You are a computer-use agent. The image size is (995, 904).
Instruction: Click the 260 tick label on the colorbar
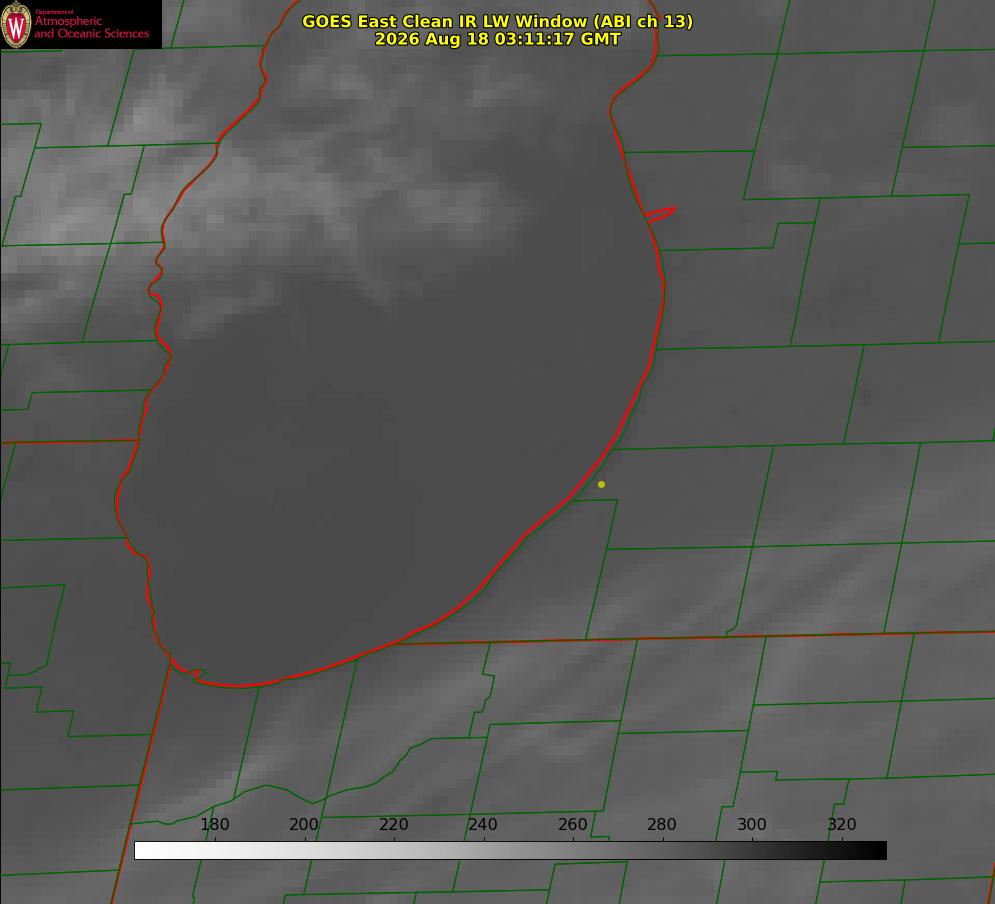(572, 824)
